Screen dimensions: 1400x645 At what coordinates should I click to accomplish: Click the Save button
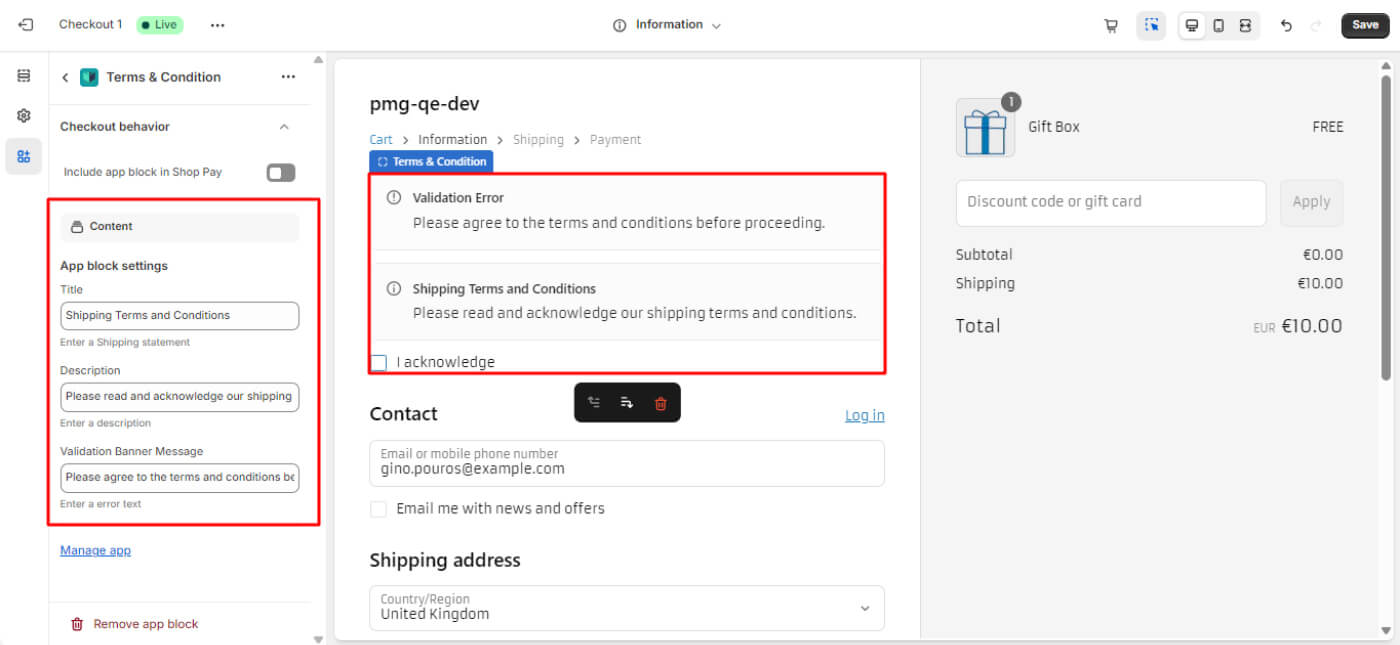click(x=1365, y=25)
